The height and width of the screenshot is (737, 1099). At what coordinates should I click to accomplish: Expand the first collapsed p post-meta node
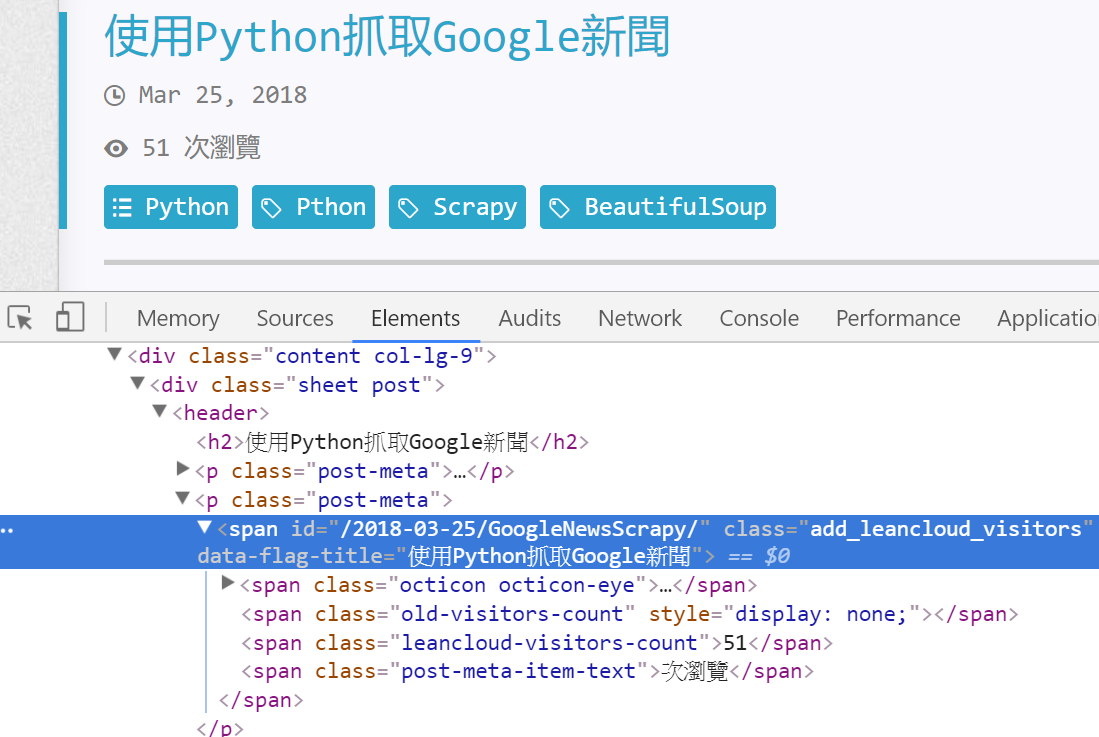click(183, 469)
